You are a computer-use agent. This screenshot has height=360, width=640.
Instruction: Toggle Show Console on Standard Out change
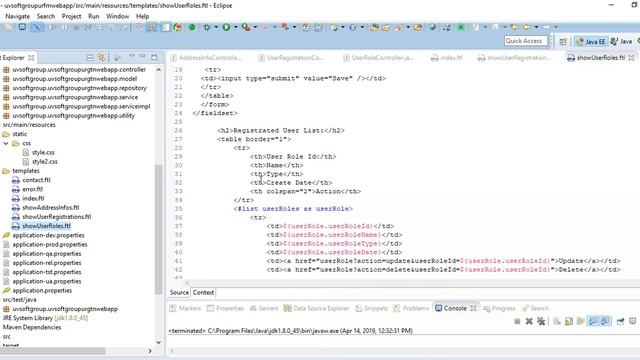[x=593, y=322]
